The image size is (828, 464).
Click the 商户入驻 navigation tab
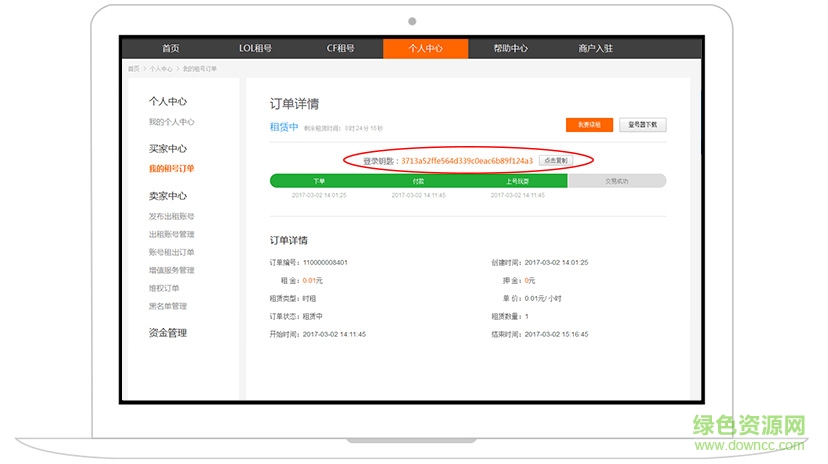click(595, 48)
